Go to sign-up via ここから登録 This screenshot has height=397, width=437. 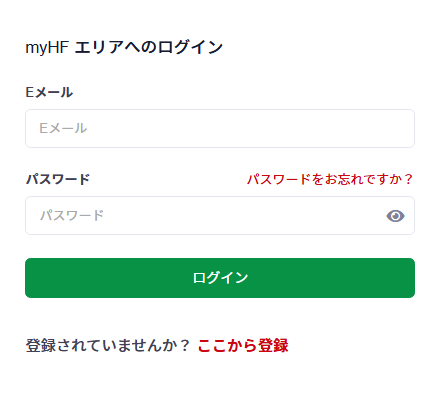[243, 345]
